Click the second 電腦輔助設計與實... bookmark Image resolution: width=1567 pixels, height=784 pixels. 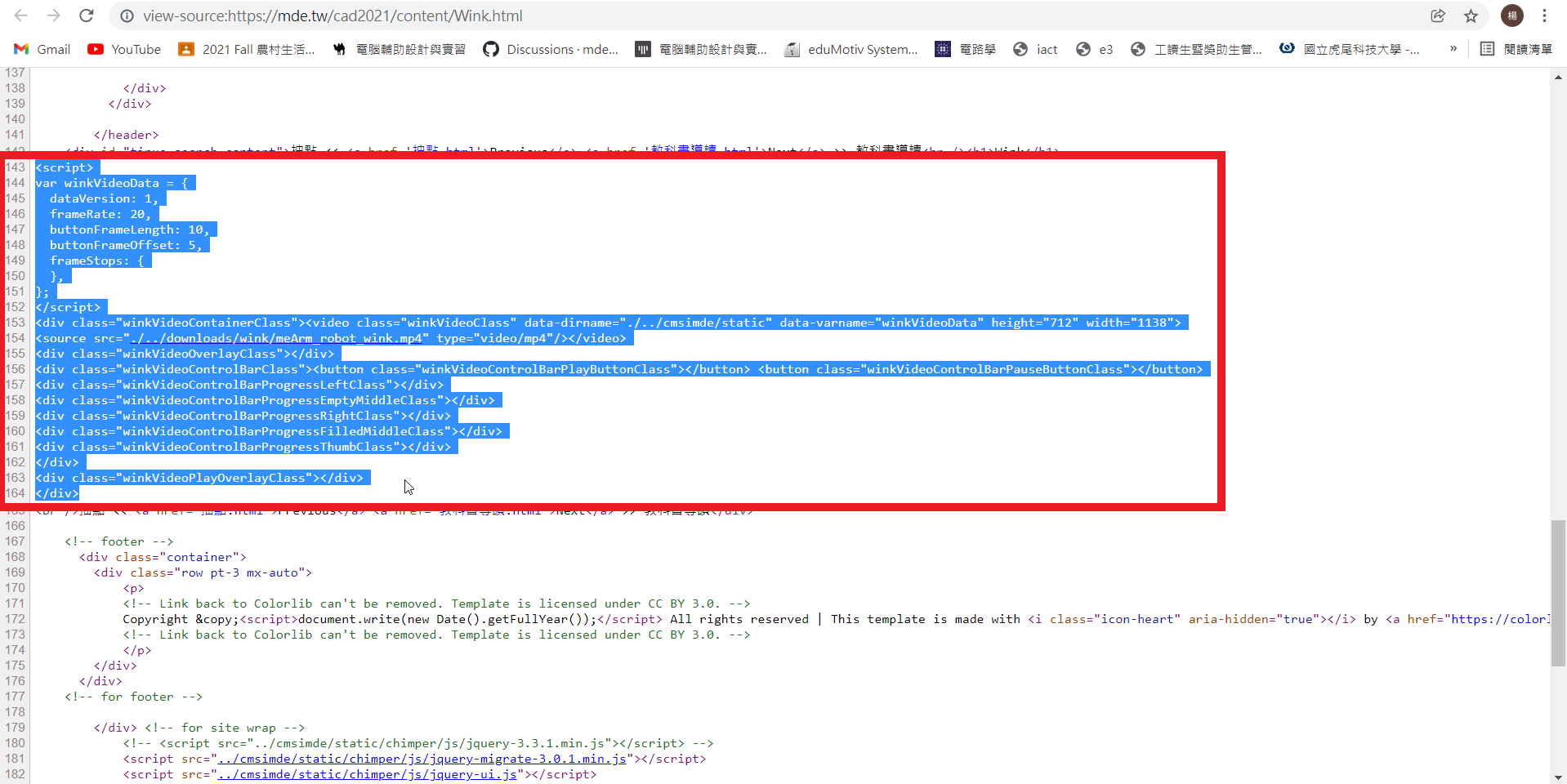pos(702,49)
